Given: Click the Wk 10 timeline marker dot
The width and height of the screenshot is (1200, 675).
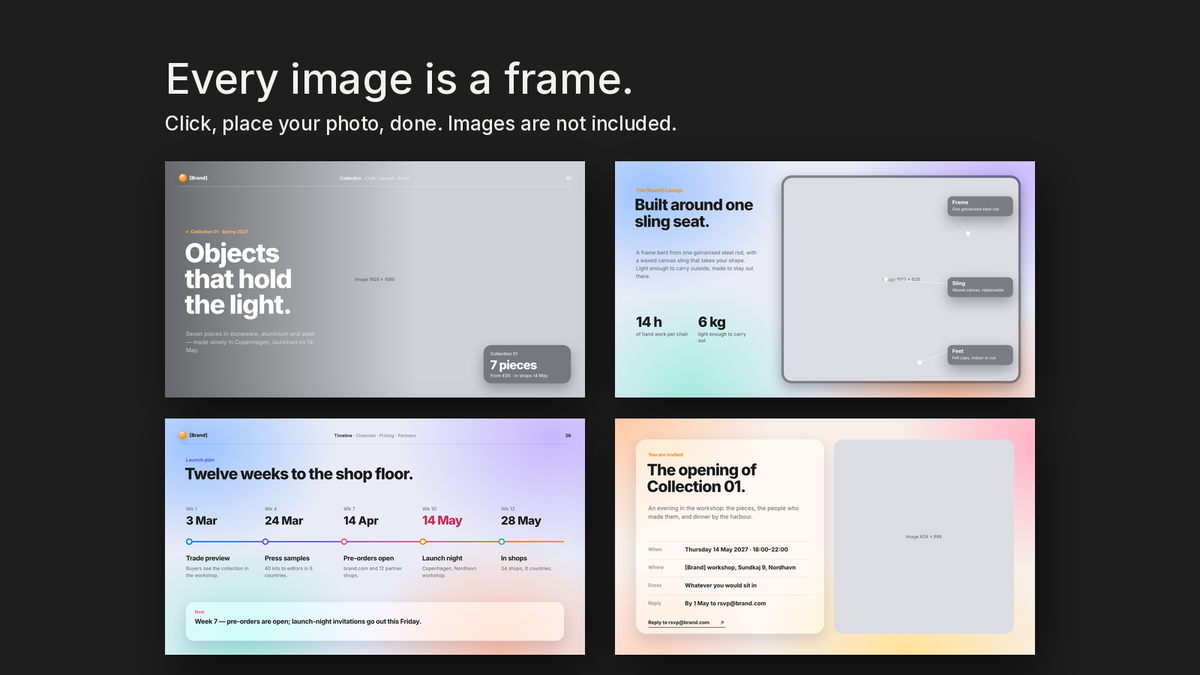Looking at the screenshot, I should tap(423, 541).
